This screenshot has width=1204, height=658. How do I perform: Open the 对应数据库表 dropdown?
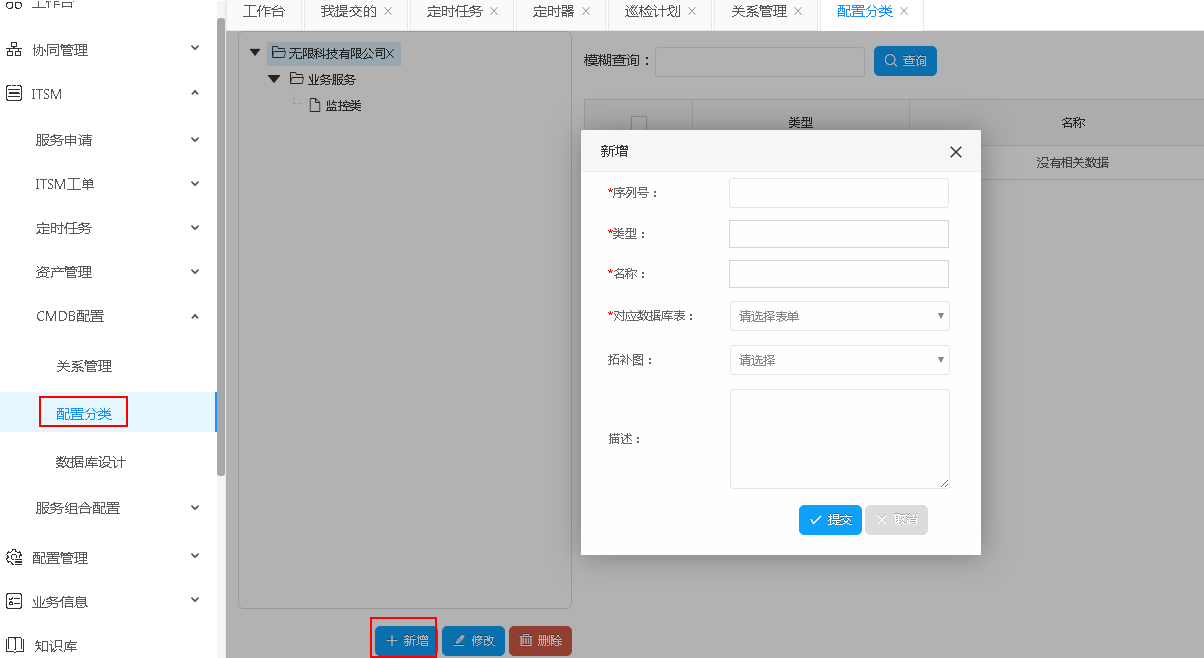pyautogui.click(x=839, y=316)
